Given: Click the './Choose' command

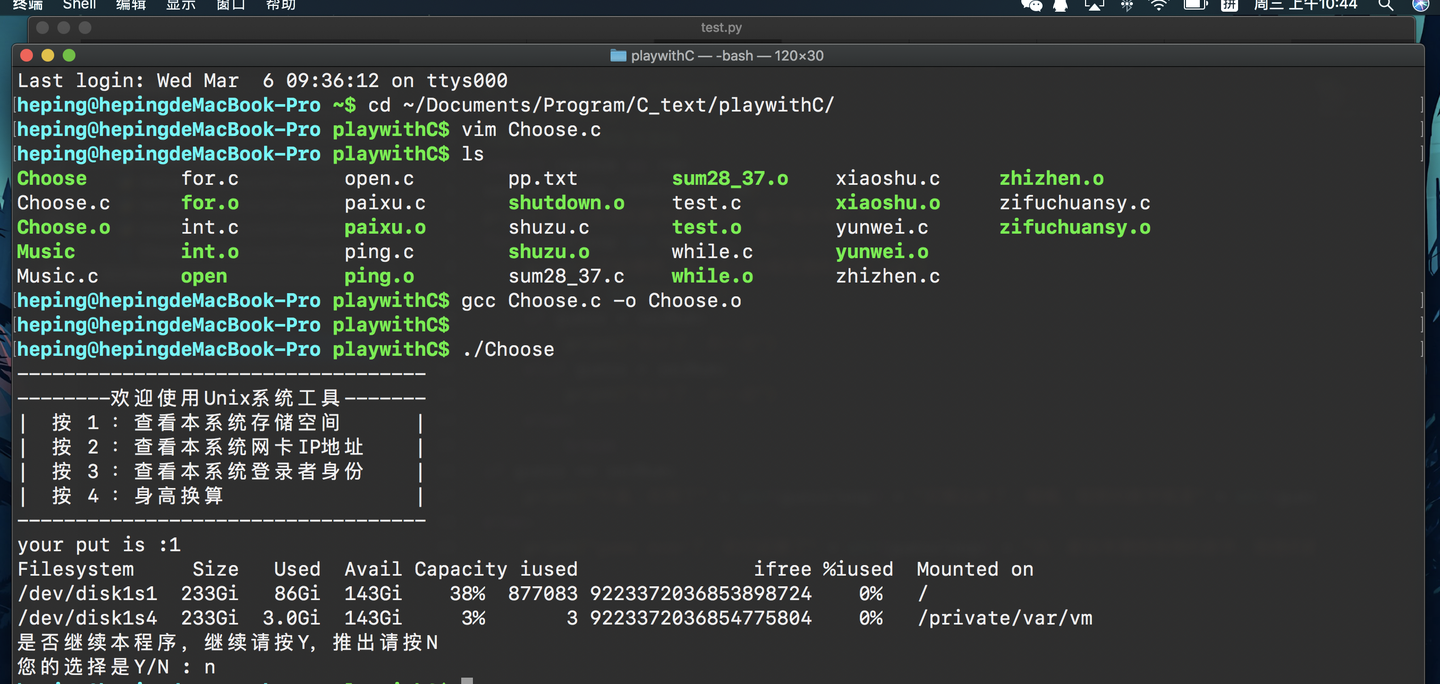Looking at the screenshot, I should click(x=508, y=350).
